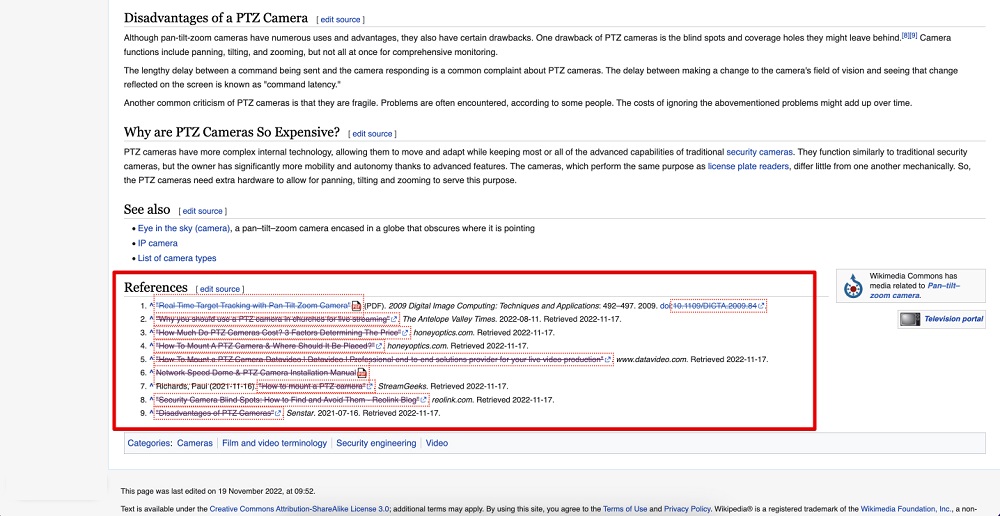The width and height of the screenshot is (1000, 516).
Task: Click external-link icon after churches live streaming reference
Action: 394,319
